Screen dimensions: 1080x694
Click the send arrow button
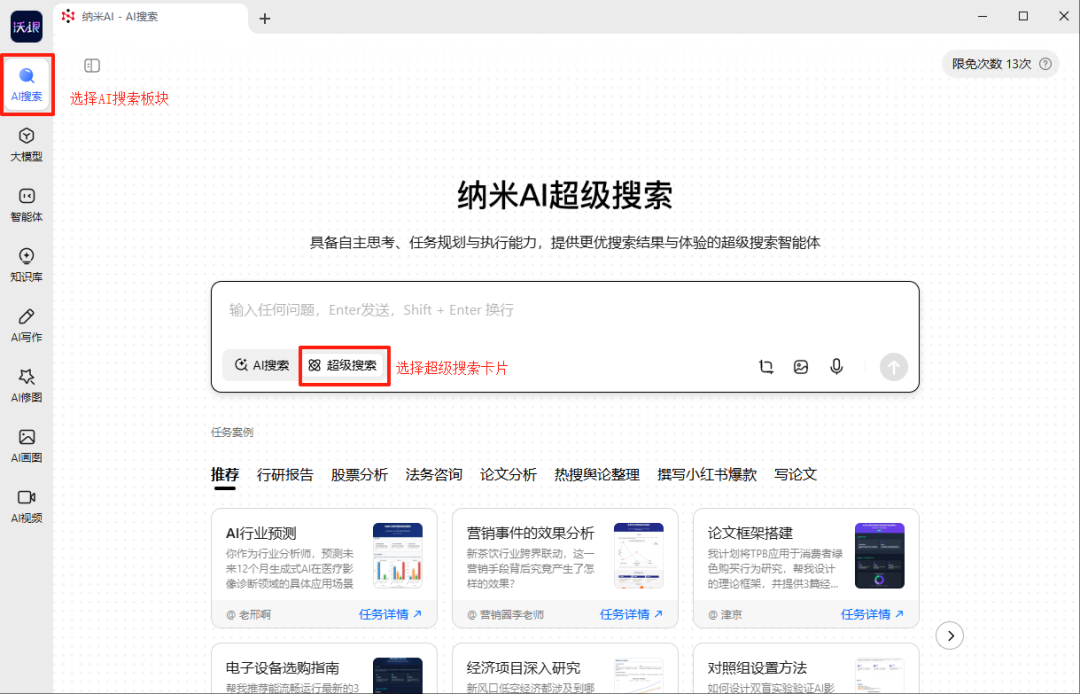(893, 367)
